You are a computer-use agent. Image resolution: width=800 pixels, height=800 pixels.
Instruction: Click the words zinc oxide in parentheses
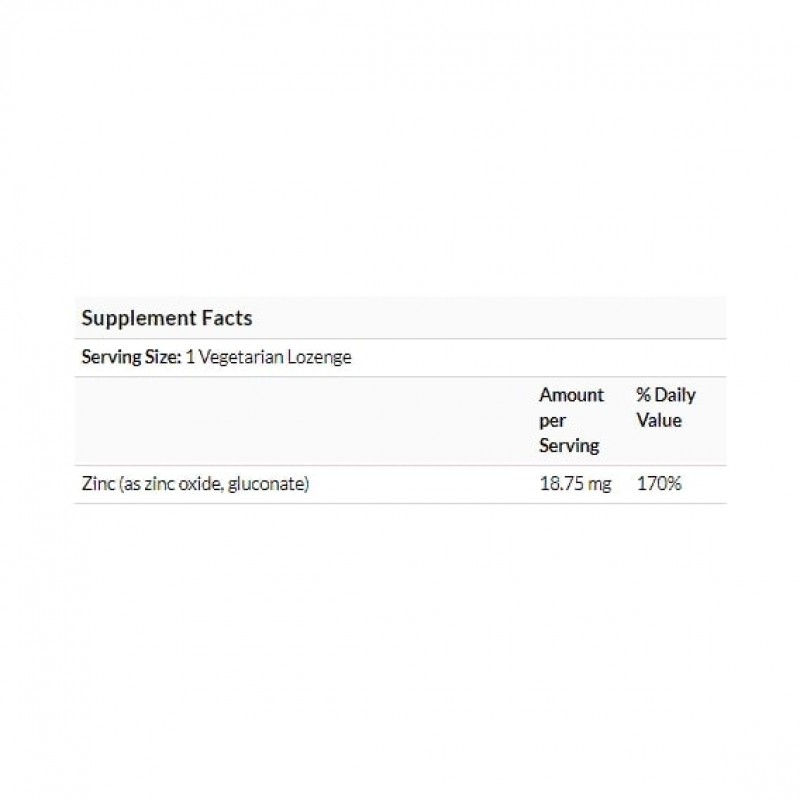tap(187, 485)
